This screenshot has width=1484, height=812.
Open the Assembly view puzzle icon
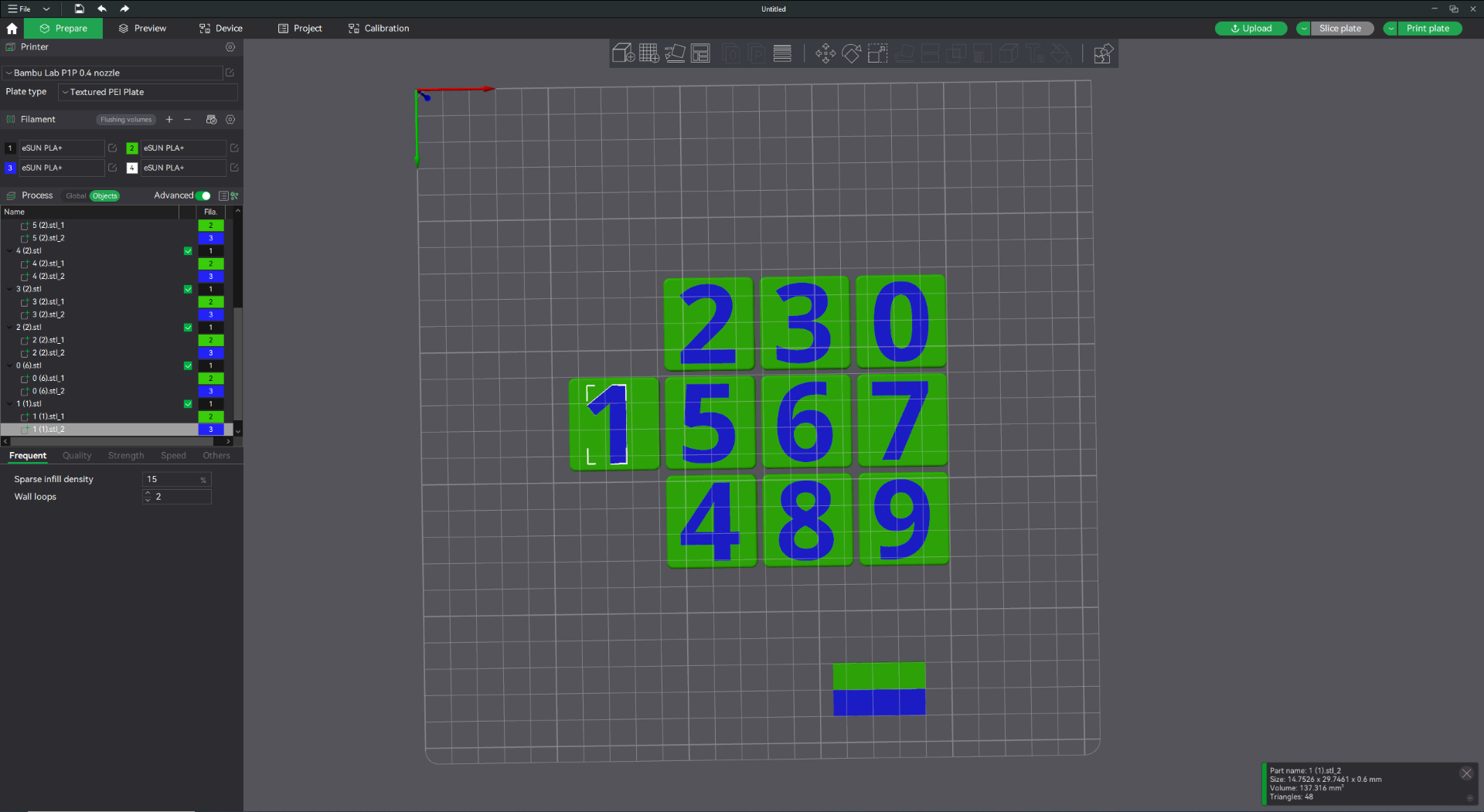point(1103,53)
